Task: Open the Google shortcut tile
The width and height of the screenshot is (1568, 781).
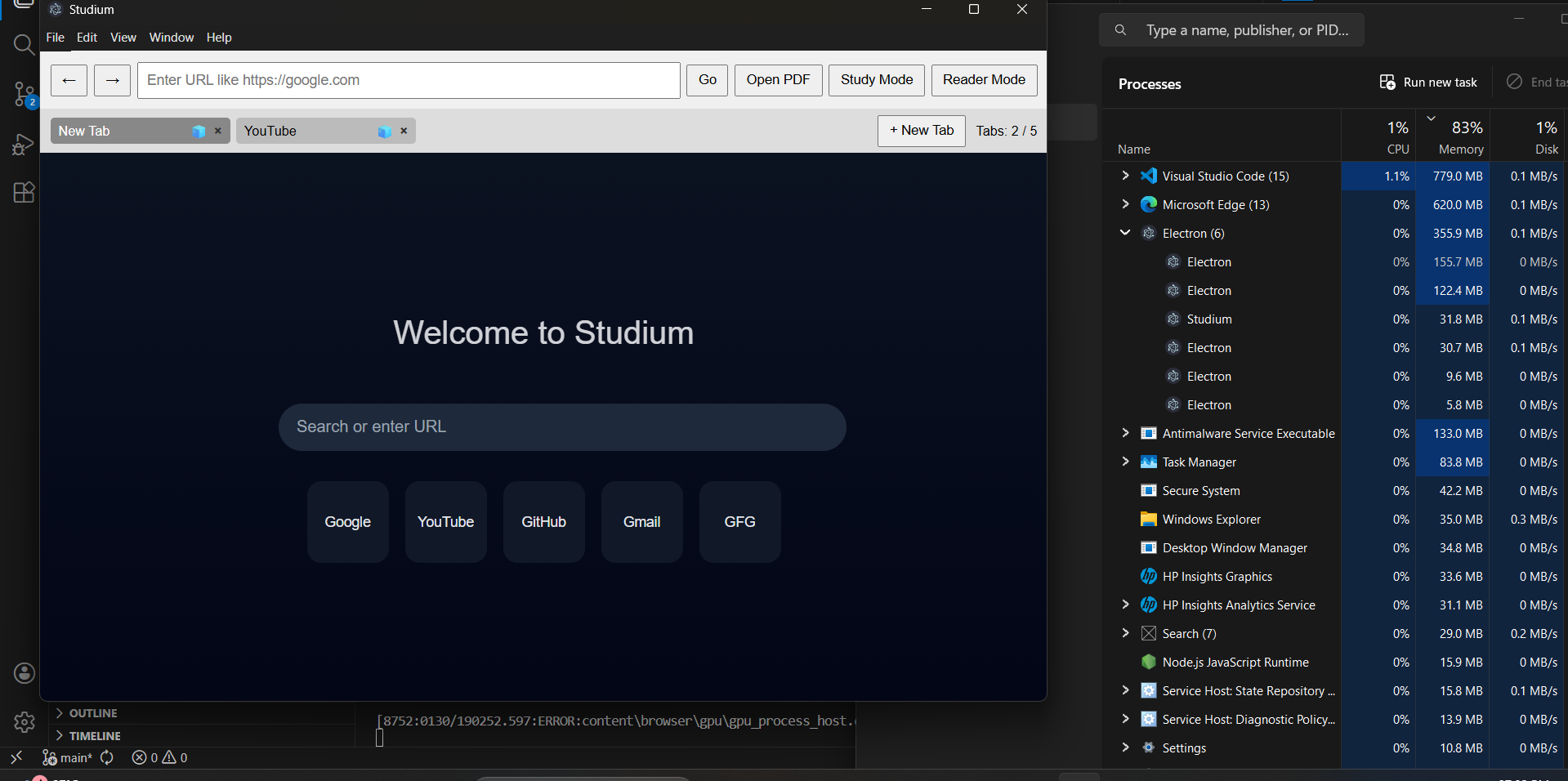Action: pyautogui.click(x=348, y=522)
